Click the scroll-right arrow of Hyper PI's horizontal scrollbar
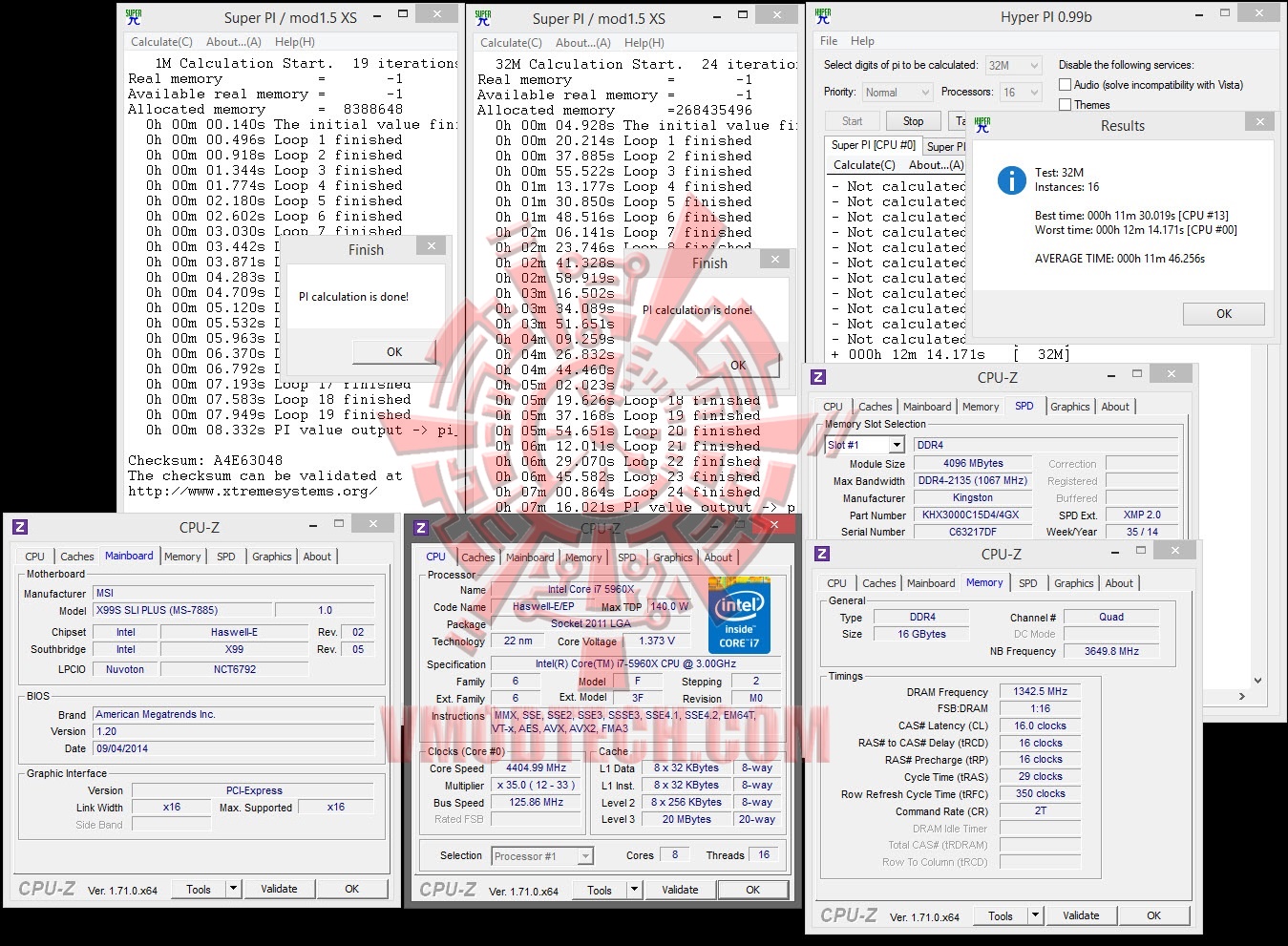 pyautogui.click(x=1241, y=697)
